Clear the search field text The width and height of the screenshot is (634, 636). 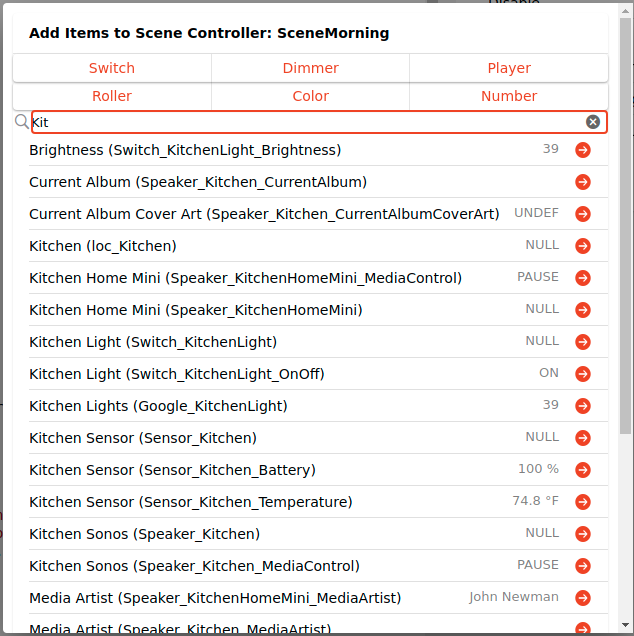click(593, 122)
